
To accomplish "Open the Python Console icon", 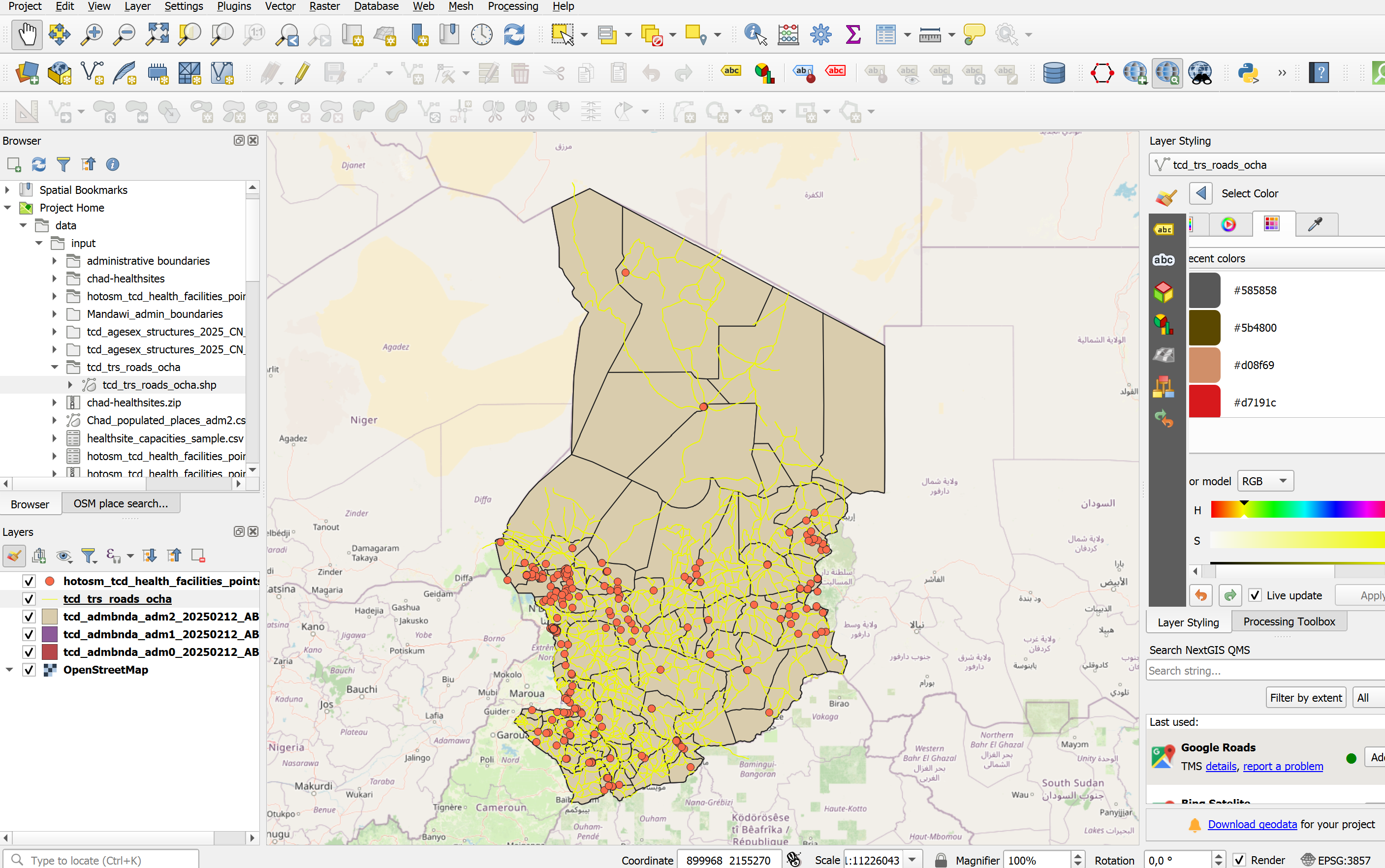I will [x=1248, y=73].
